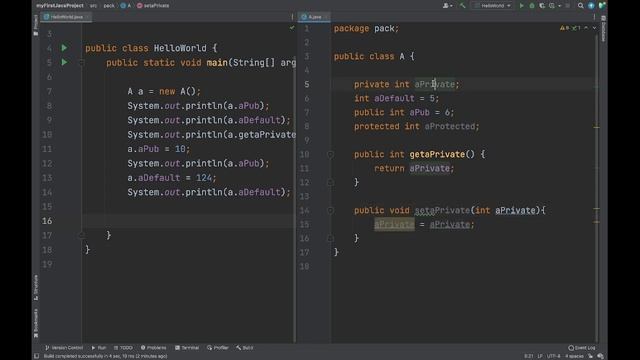
Task: Go to previous highlighted error arrow
Action: (586, 28)
